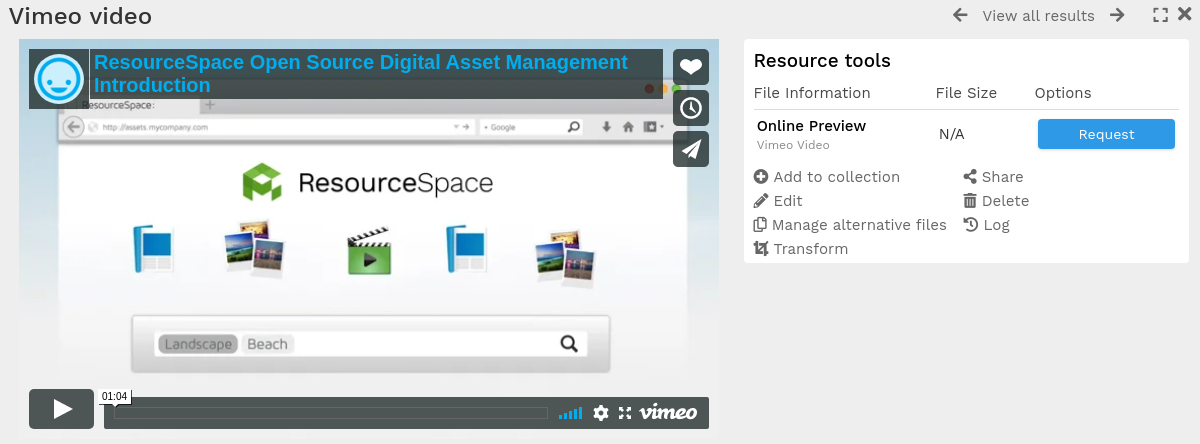The width and height of the screenshot is (1200, 444).
Task: Open Vimeo player settings gear
Action: [601, 413]
